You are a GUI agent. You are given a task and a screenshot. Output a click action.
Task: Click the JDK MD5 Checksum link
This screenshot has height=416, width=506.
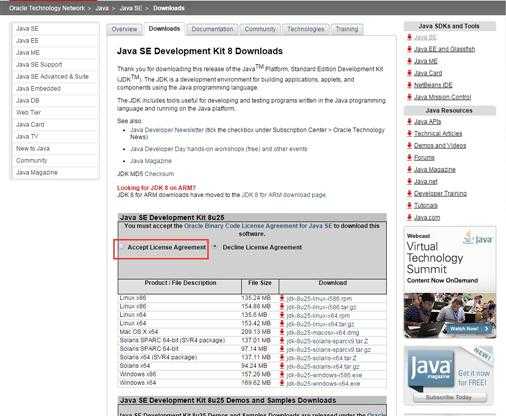tap(145, 174)
